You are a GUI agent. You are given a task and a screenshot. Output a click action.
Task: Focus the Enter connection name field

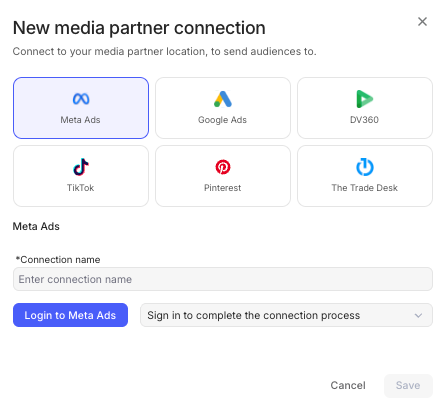coord(223,279)
